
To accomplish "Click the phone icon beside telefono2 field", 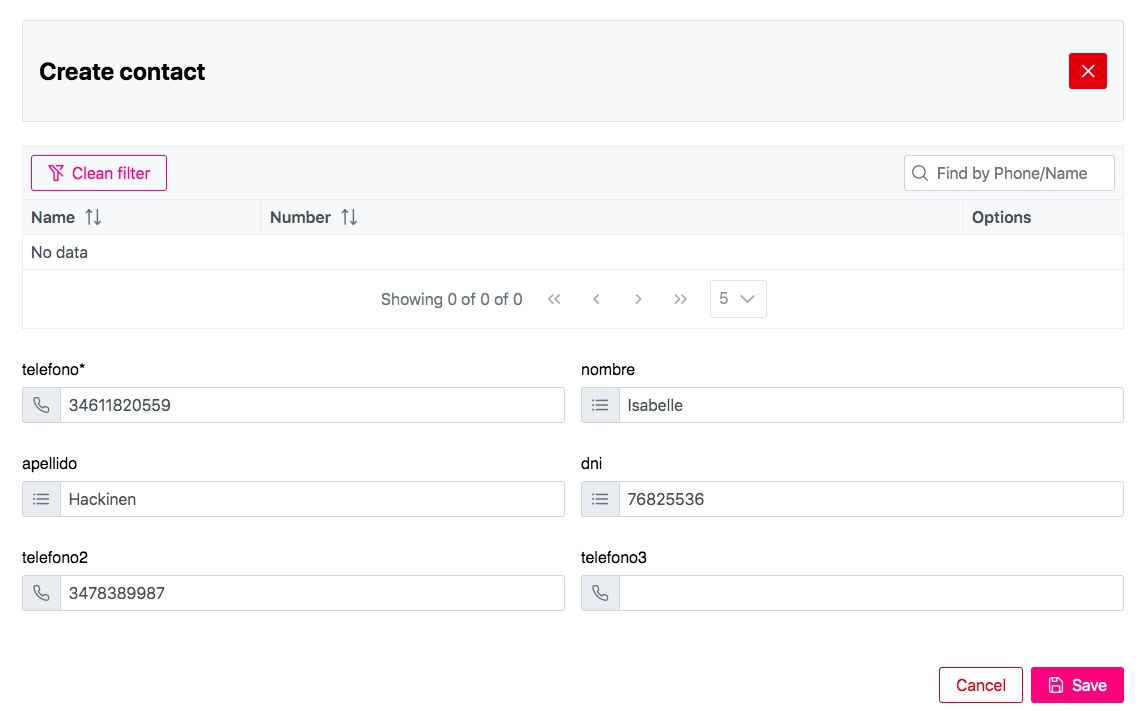I will click(41, 593).
